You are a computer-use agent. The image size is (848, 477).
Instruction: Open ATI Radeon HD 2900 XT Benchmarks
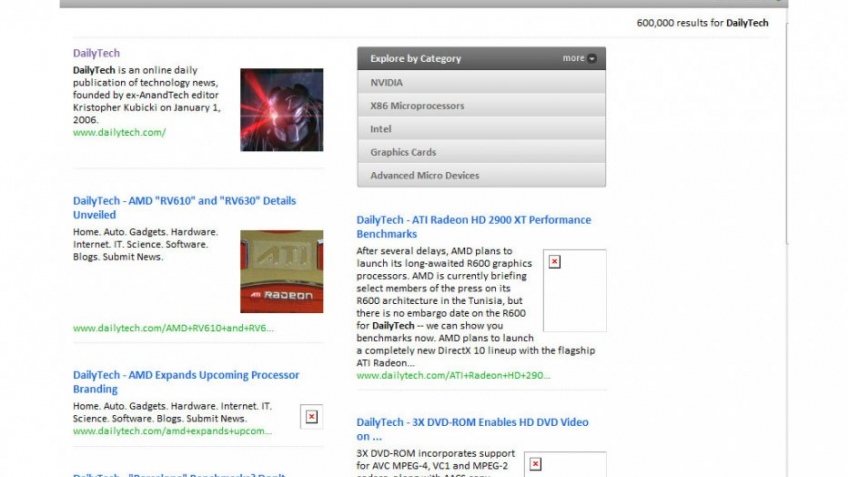click(x=474, y=227)
